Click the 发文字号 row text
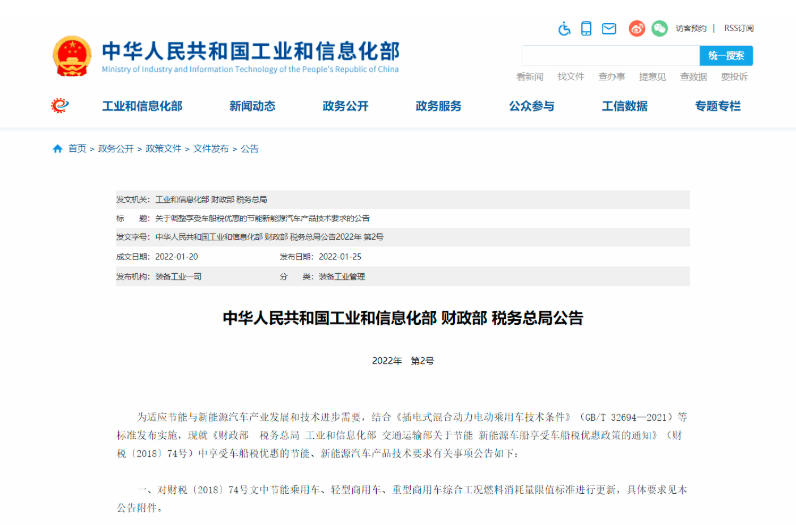Image resolution: width=796 pixels, height=525 pixels. coord(270,237)
